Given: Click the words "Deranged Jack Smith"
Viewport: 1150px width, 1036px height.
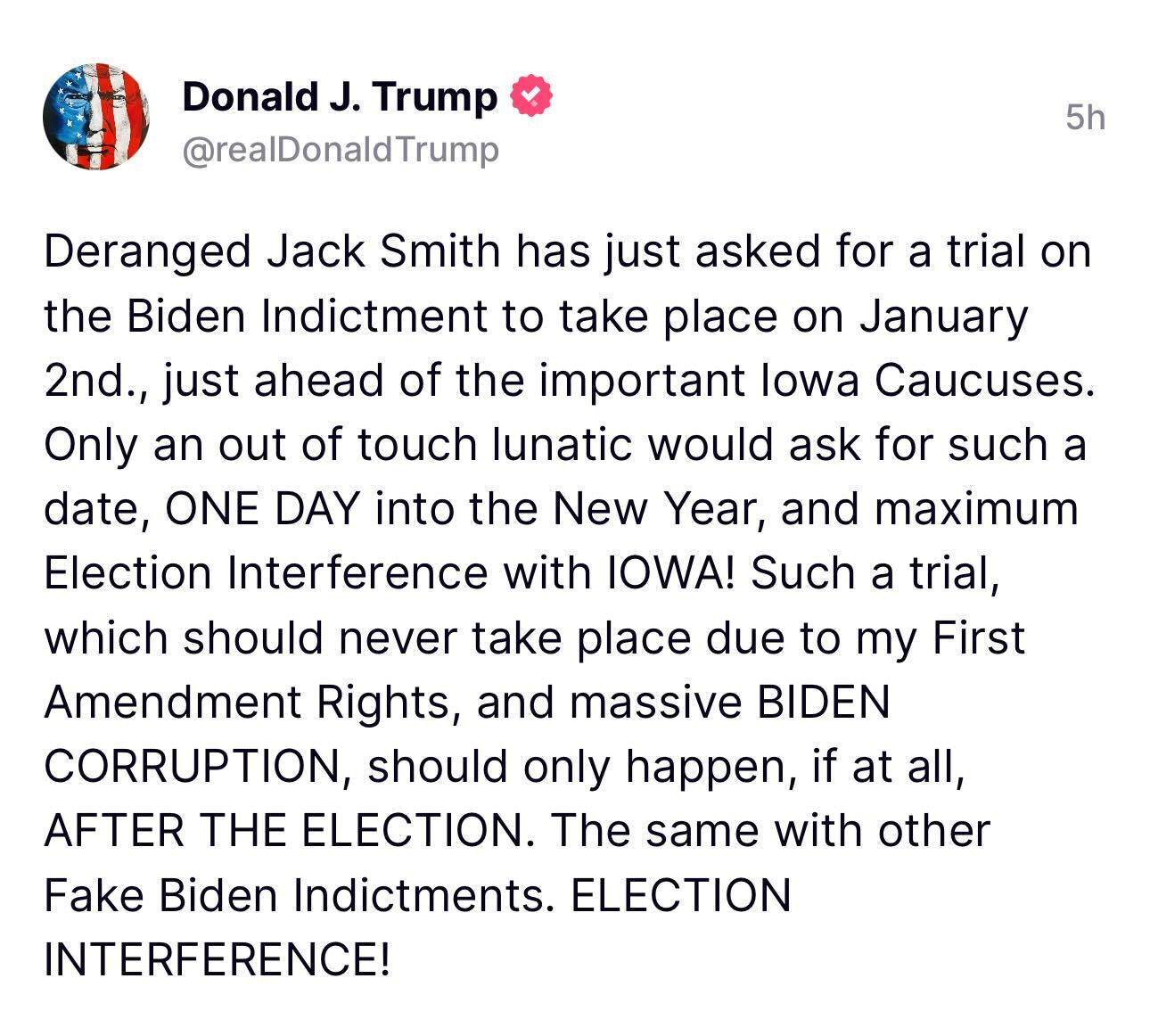Looking at the screenshot, I should 272,251.
